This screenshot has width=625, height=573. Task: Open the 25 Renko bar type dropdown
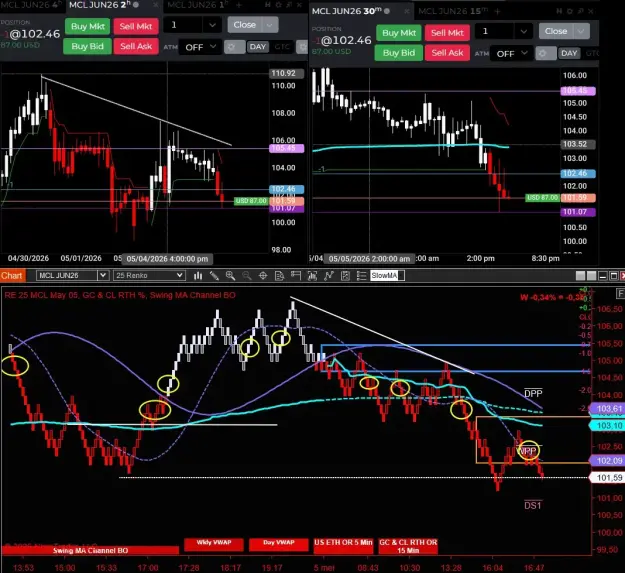(x=149, y=275)
